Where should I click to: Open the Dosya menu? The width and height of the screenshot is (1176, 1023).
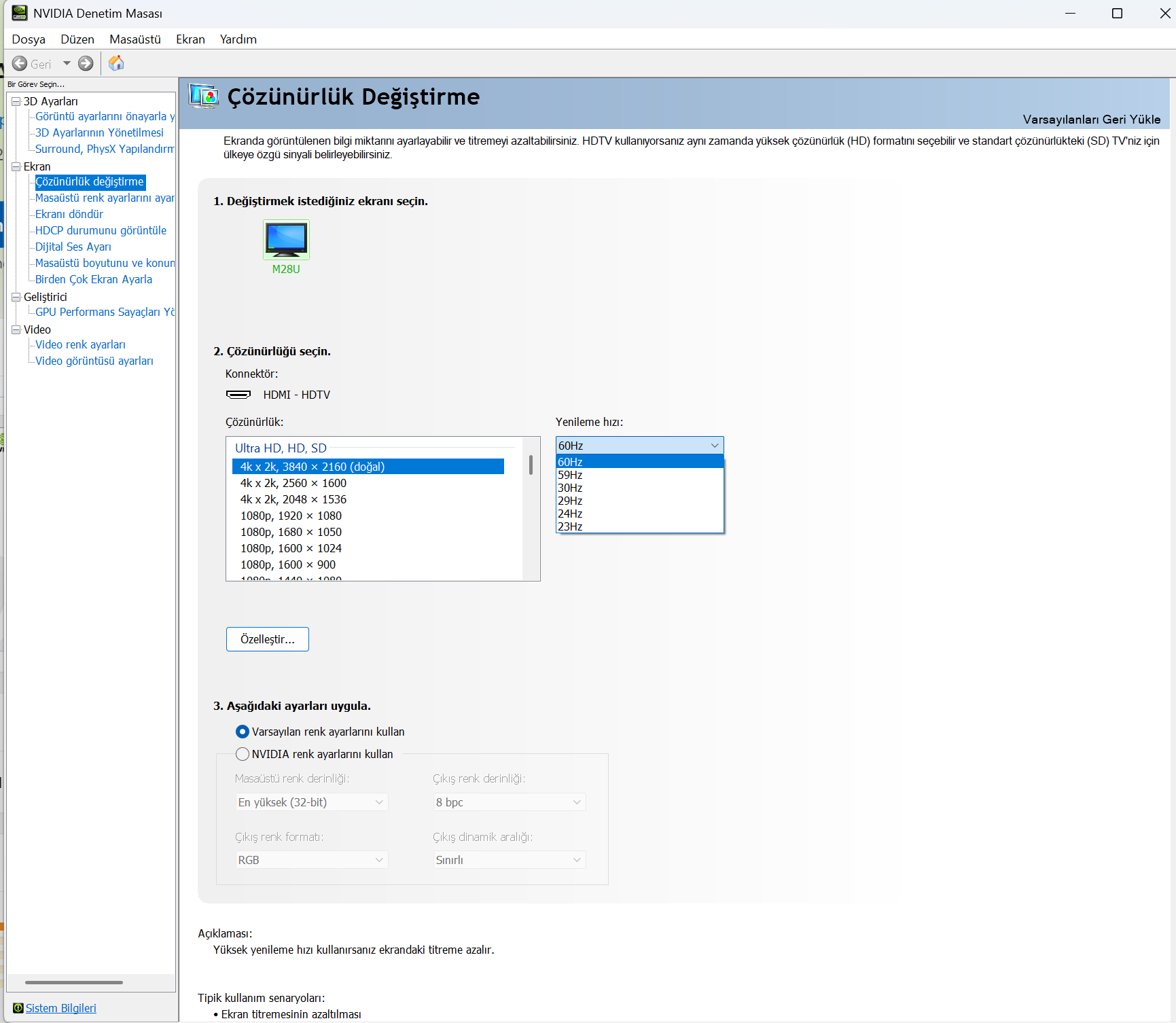click(x=29, y=39)
